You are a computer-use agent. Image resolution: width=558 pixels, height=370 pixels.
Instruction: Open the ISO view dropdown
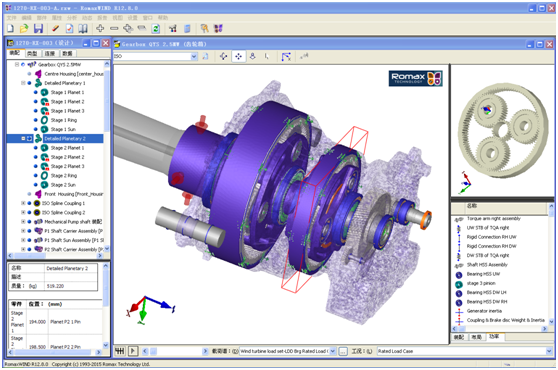[x=194, y=56]
